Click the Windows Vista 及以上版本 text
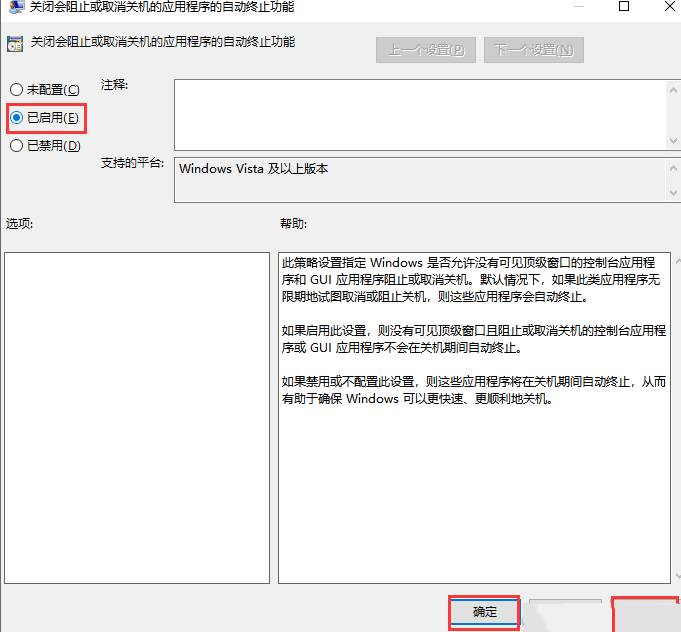This screenshot has height=632, width=681. click(x=254, y=169)
